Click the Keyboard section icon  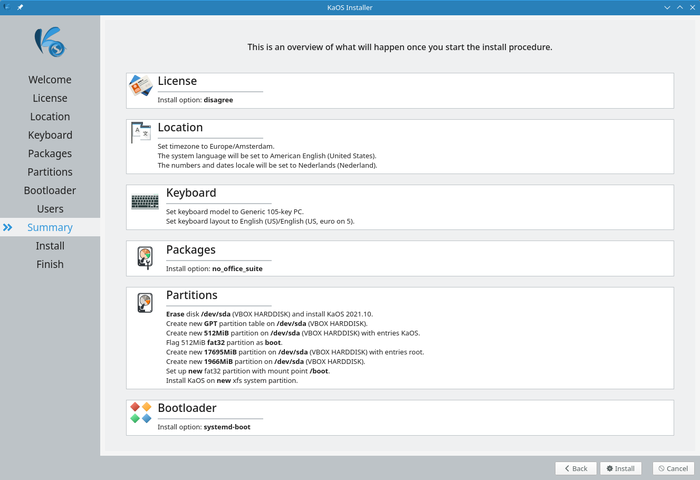coord(145,202)
